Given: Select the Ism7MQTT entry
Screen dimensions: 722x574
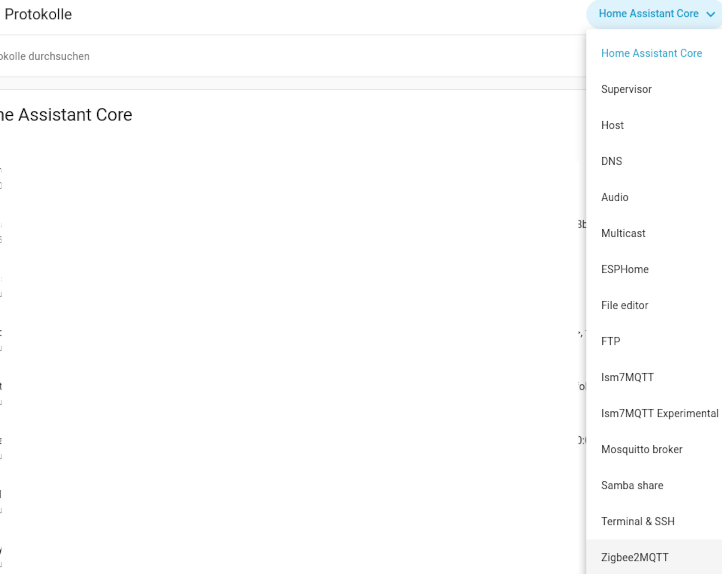Looking at the screenshot, I should 627,377.
